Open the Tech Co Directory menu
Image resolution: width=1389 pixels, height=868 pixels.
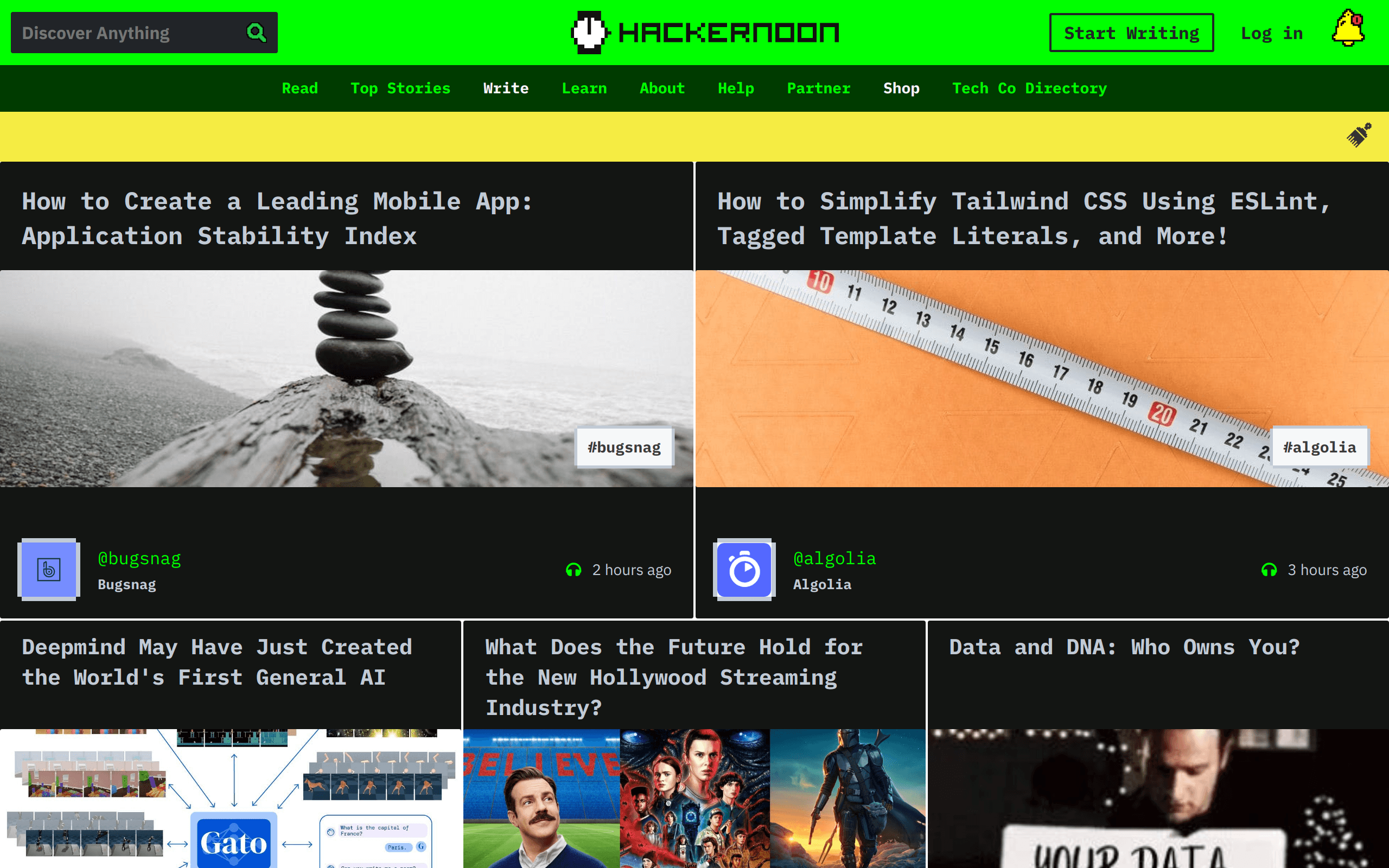pyautogui.click(x=1030, y=88)
